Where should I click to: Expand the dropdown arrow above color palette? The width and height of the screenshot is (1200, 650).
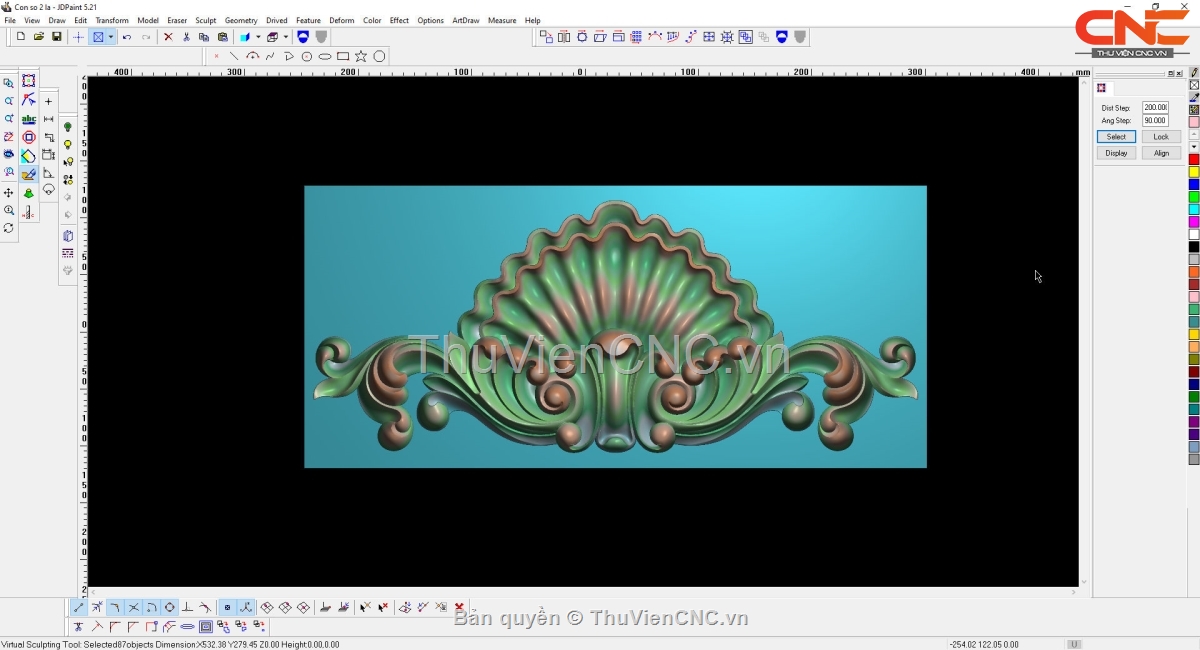click(1194, 147)
